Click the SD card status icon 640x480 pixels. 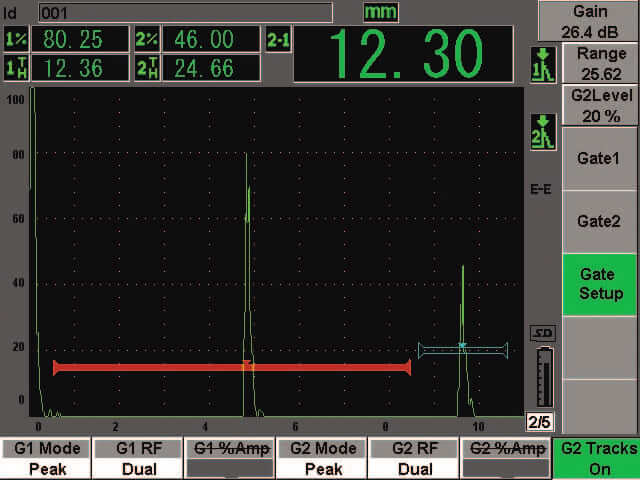[x=539, y=333]
